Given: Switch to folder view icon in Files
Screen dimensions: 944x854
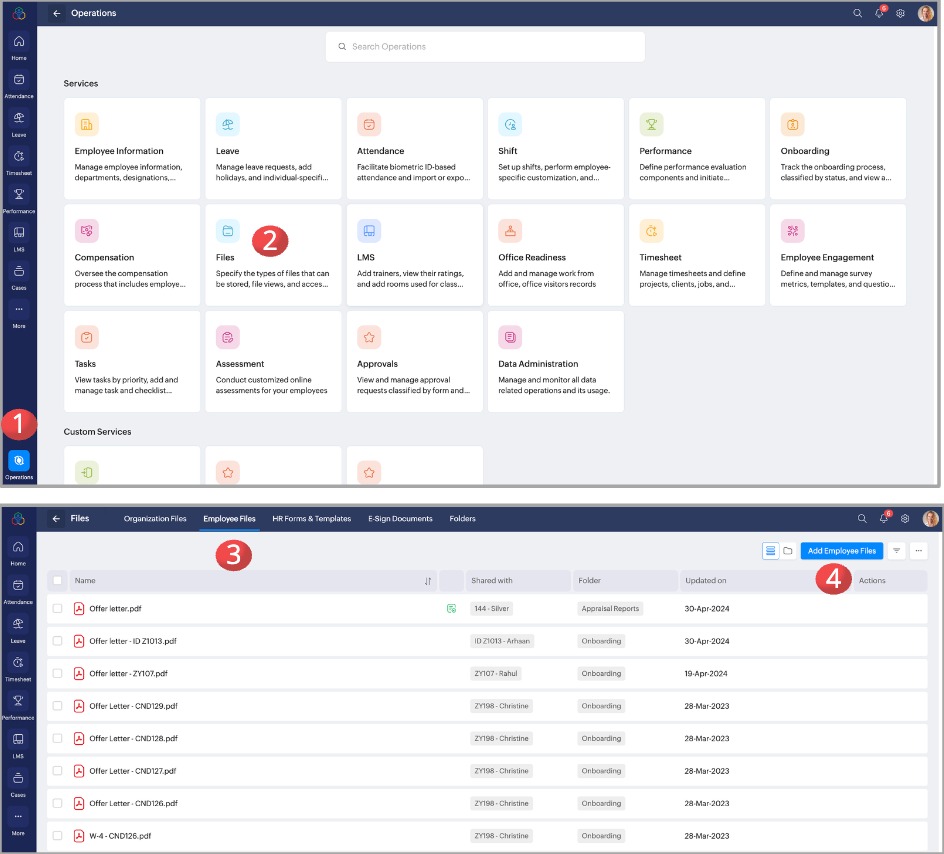Looking at the screenshot, I should 788,550.
